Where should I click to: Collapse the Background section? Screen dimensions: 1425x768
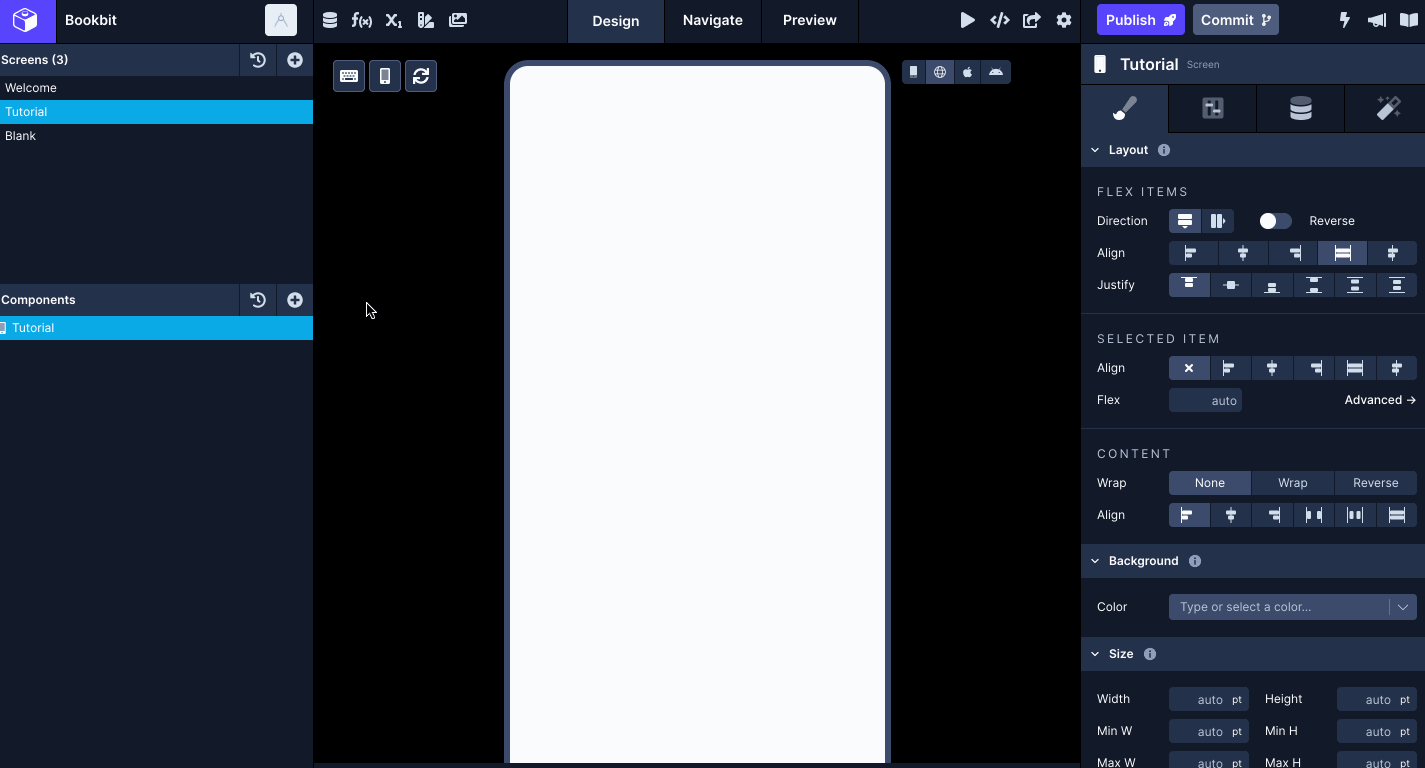(x=1094, y=561)
